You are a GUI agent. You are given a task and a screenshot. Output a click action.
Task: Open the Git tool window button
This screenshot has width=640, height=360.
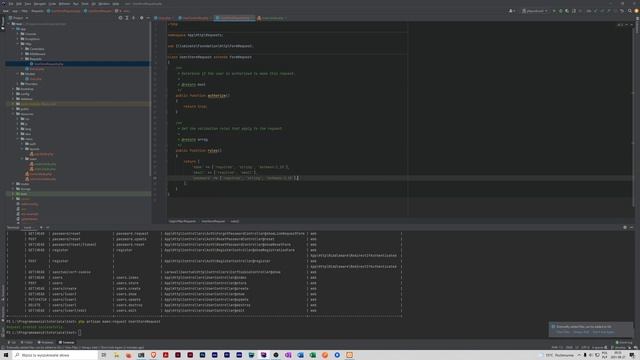[x=11, y=342]
